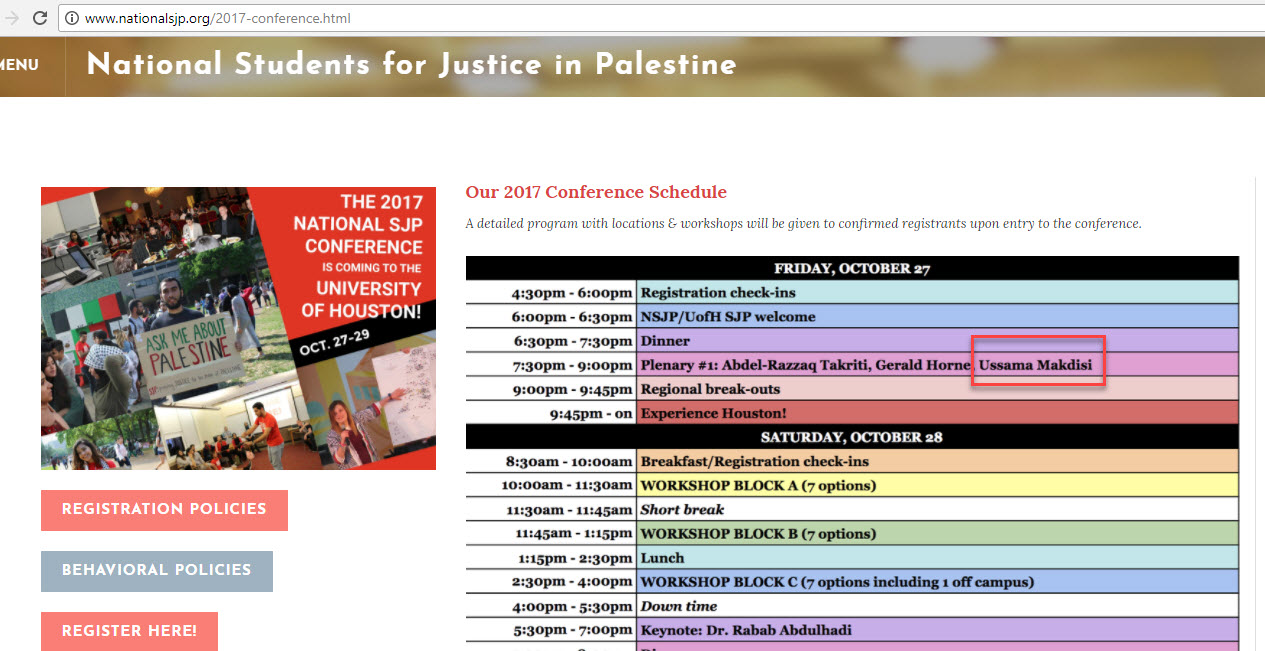Click the Workshop Block A row
The image size is (1265, 651).
click(x=758, y=486)
